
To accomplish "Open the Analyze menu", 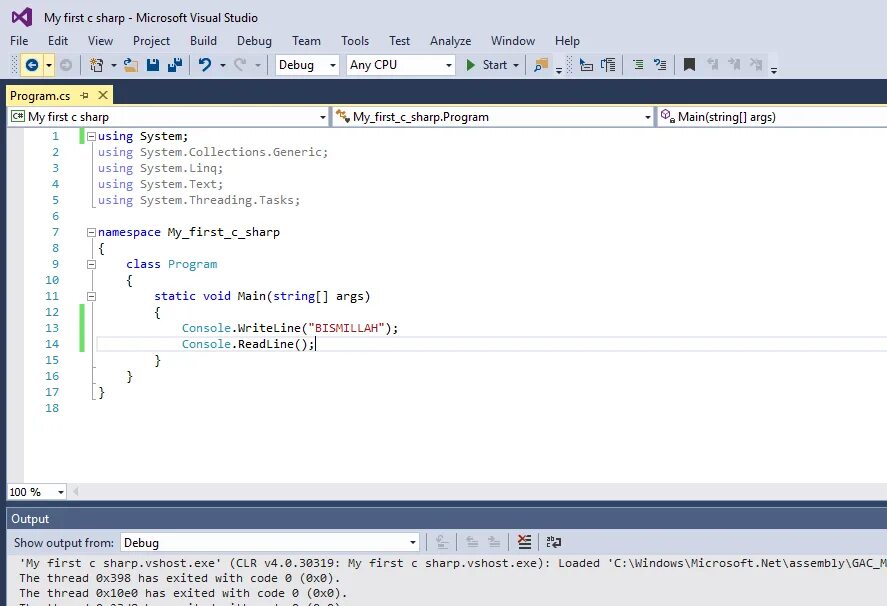I will pos(450,41).
